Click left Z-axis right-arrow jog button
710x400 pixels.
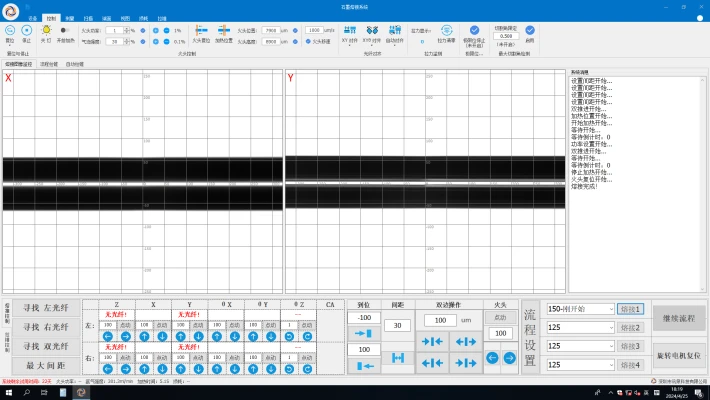(124, 337)
